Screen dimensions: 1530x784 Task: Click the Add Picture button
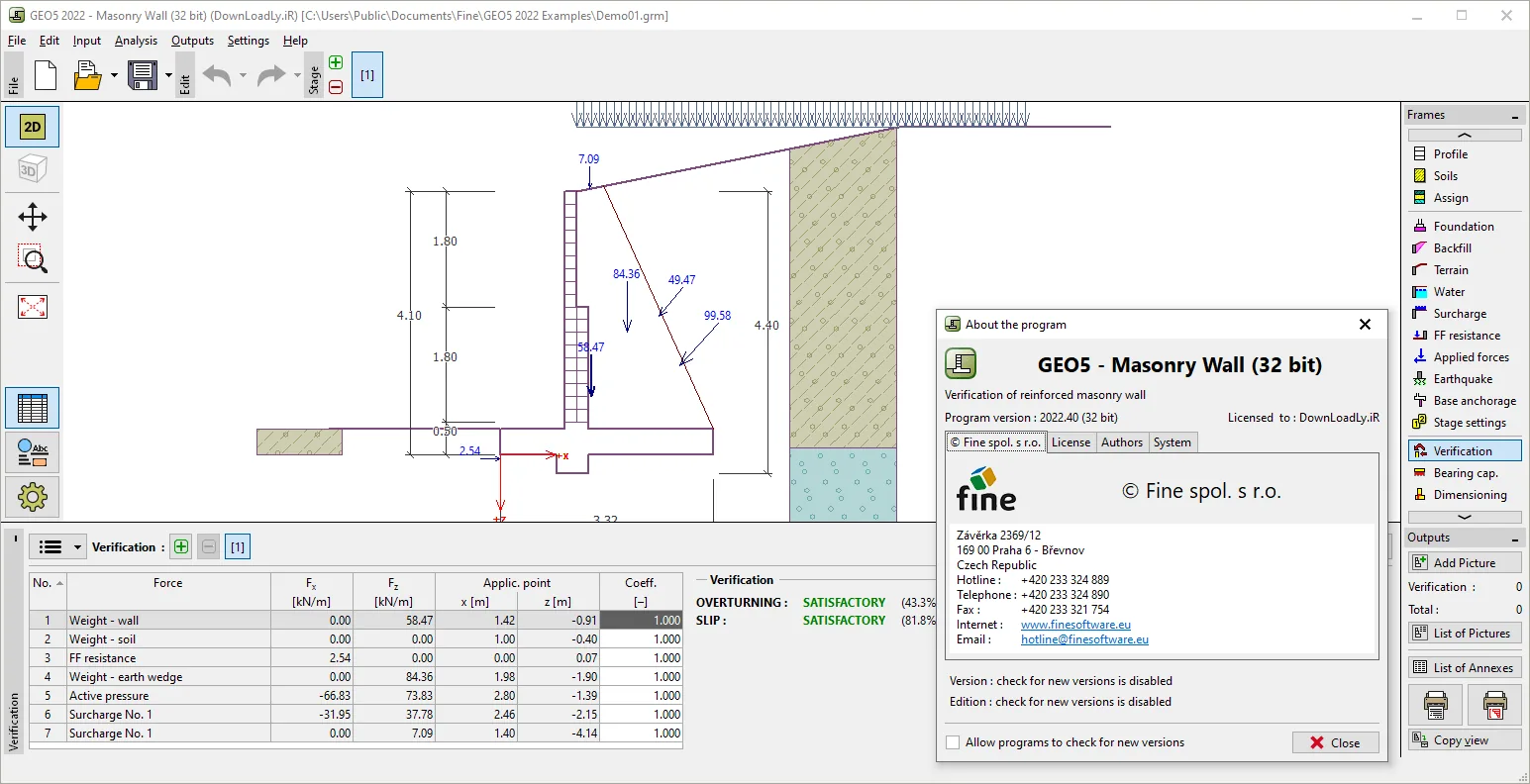1465,562
